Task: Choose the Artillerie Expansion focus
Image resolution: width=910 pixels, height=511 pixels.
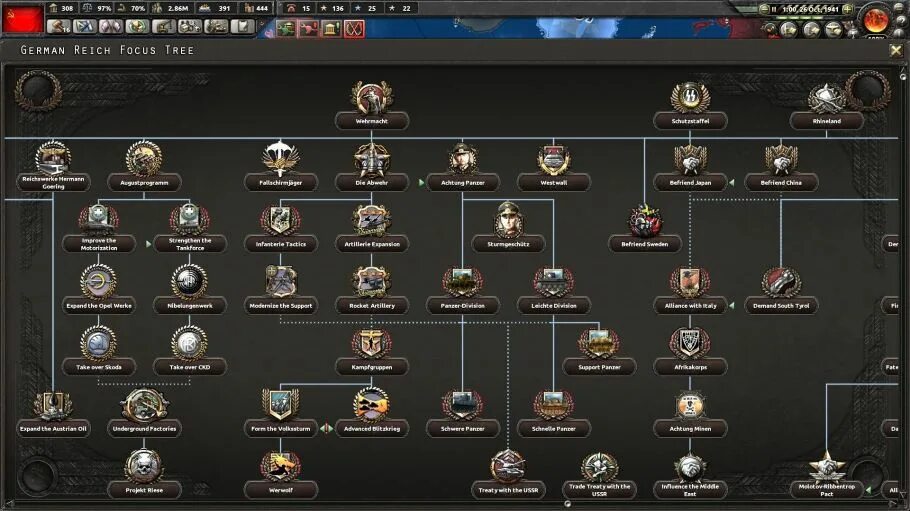Action: (x=372, y=229)
